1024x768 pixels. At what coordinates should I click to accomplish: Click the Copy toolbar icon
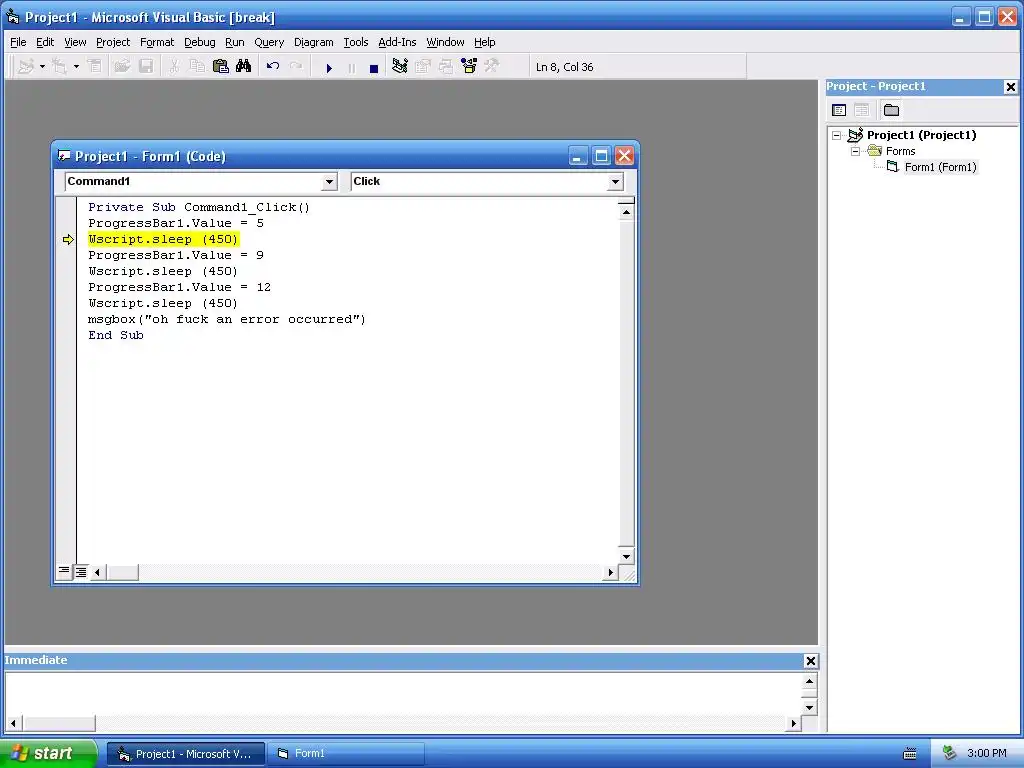197,67
